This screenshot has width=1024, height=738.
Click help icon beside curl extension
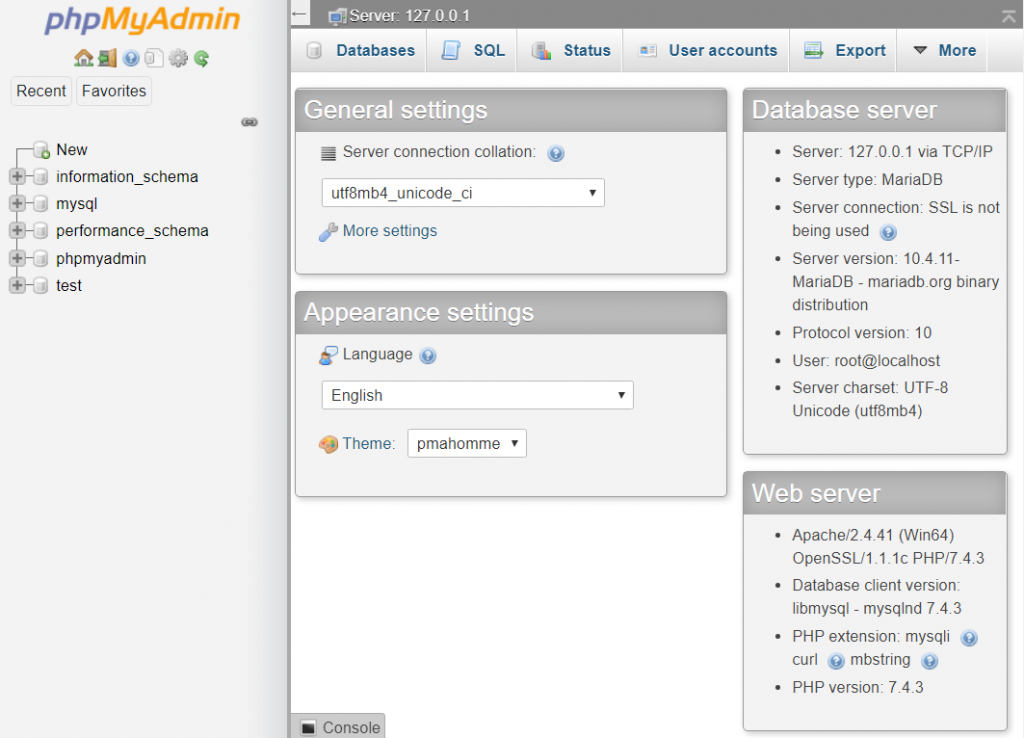(836, 661)
